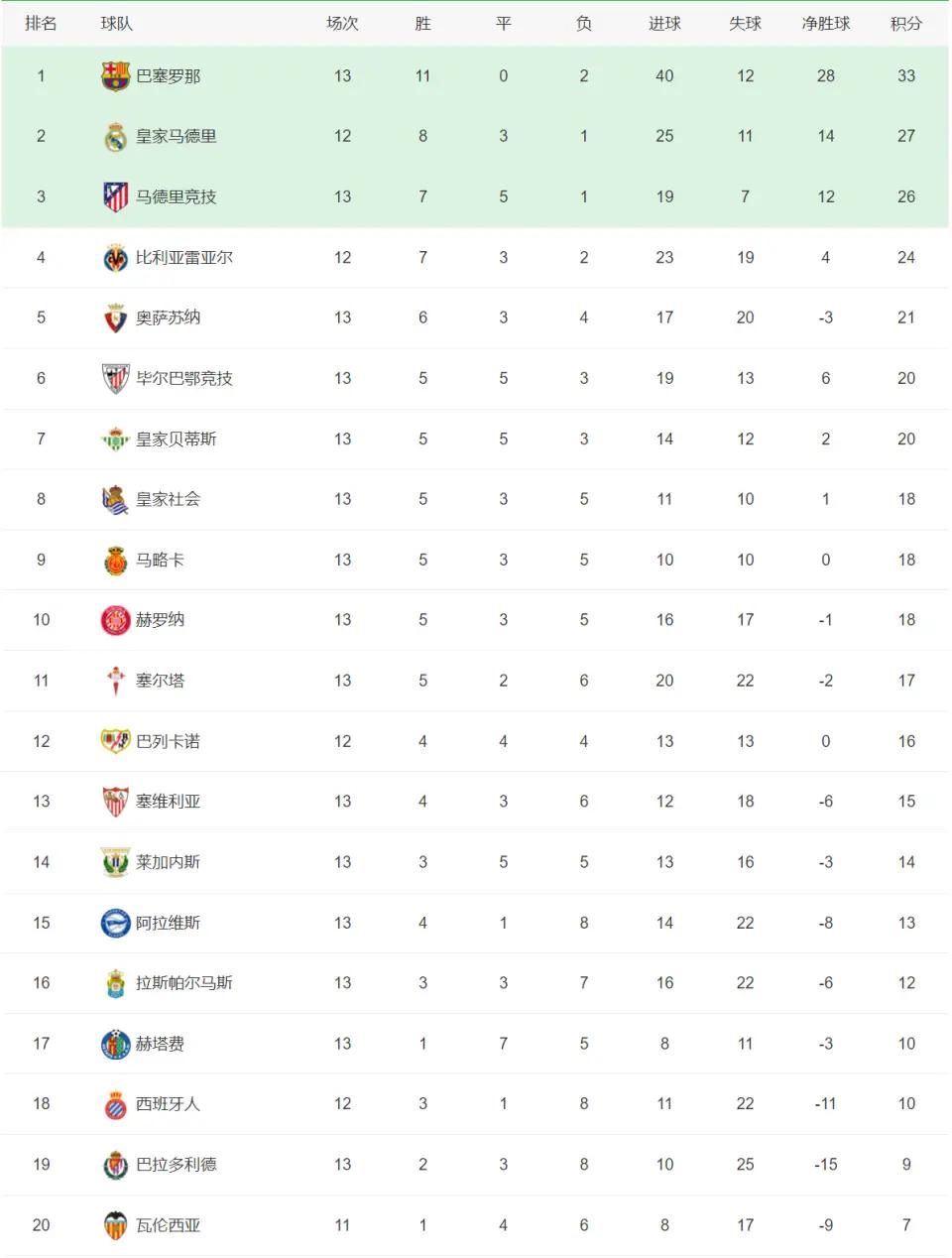Click the Espanyol club crest
The height and width of the screenshot is (1258, 952).
pos(116,1104)
